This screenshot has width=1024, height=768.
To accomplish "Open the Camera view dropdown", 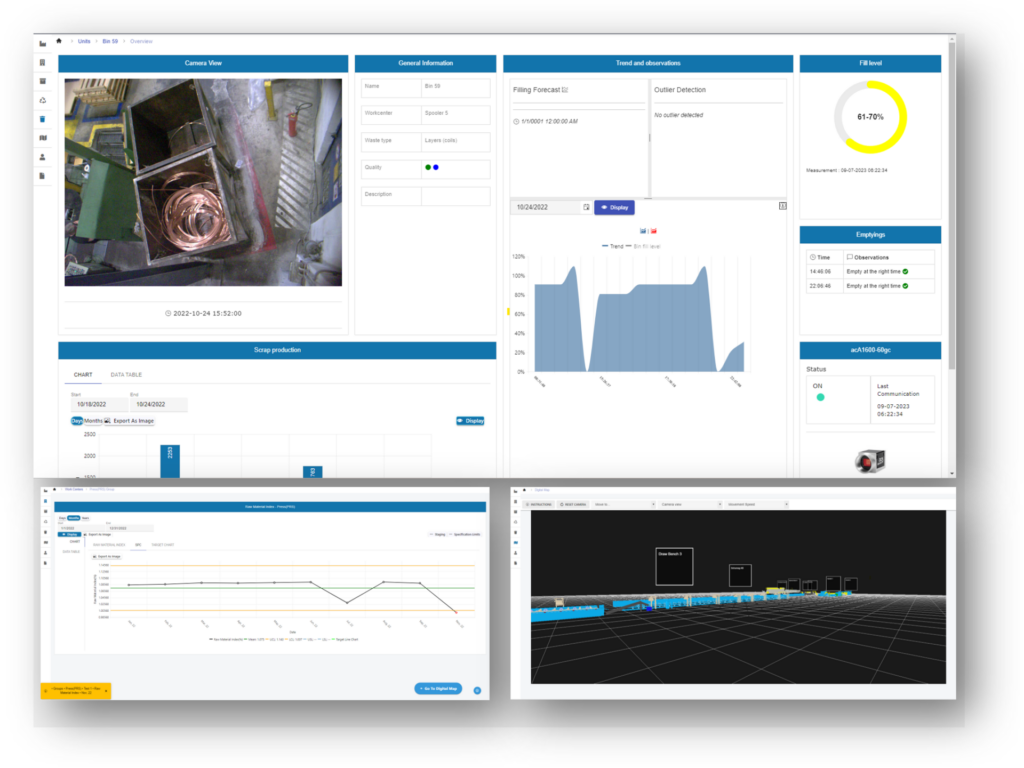I will (692, 504).
